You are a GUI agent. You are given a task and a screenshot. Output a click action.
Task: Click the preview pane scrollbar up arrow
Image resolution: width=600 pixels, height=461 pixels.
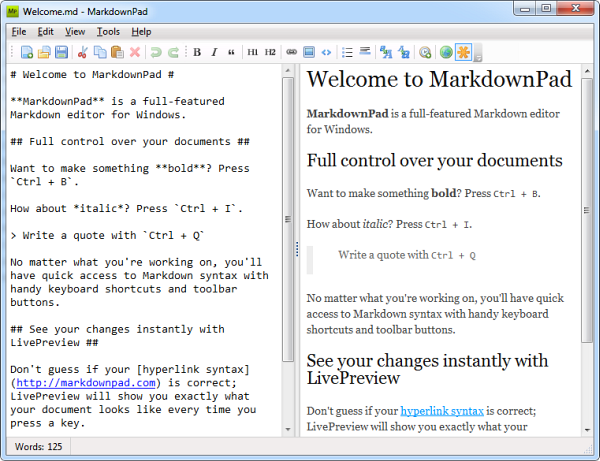tap(587, 72)
